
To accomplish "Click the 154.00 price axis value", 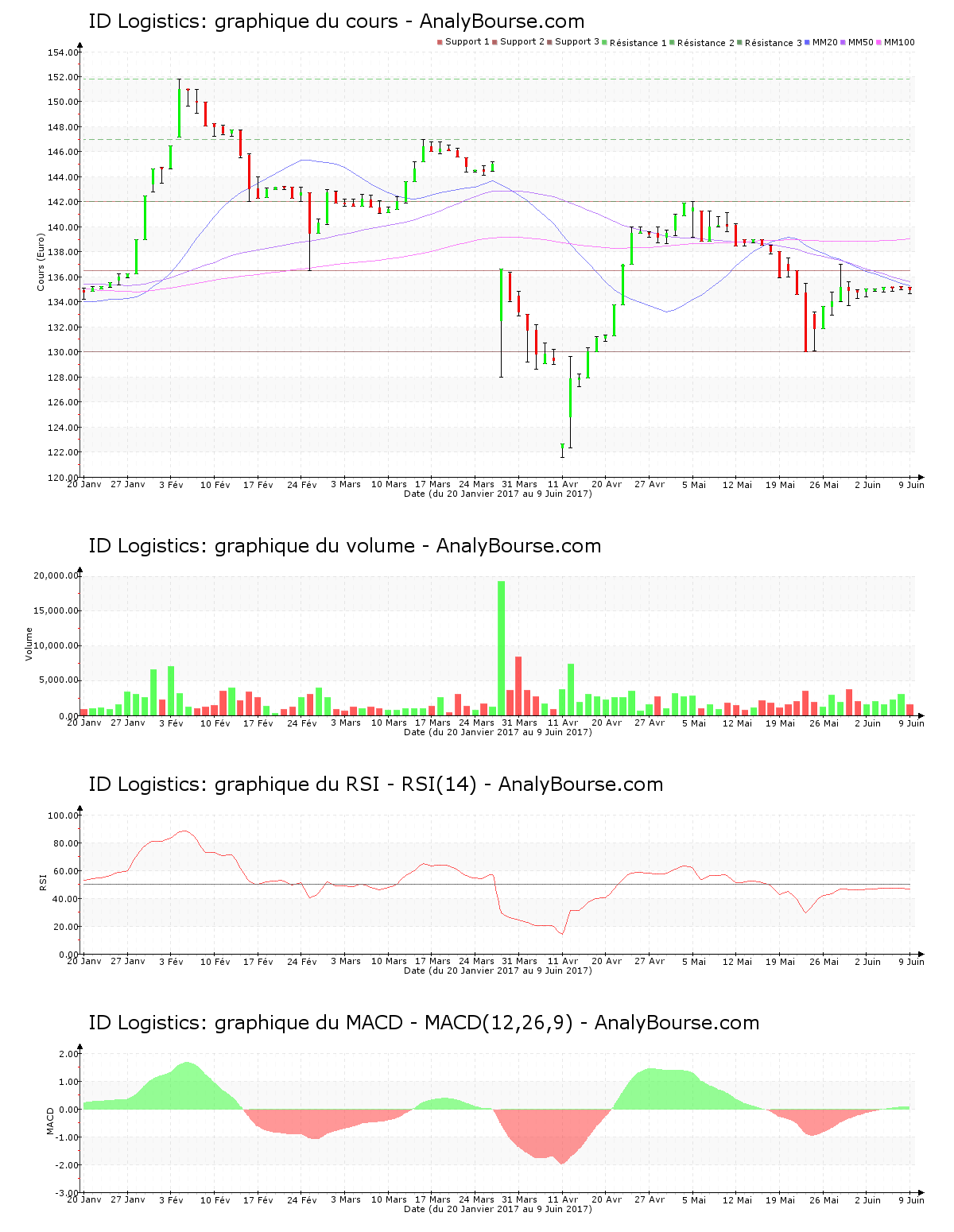I will point(63,52).
